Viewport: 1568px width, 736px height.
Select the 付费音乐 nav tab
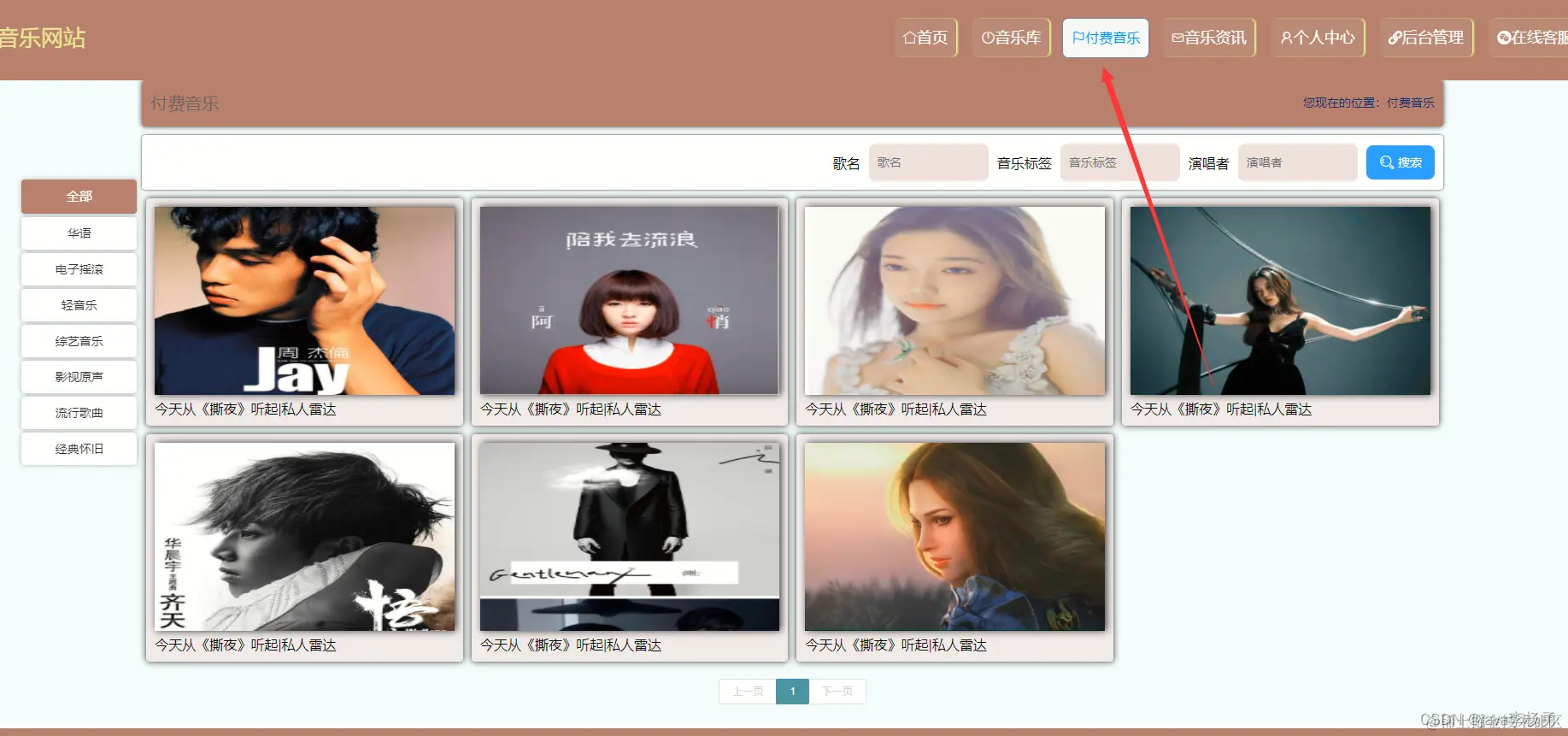[1106, 38]
